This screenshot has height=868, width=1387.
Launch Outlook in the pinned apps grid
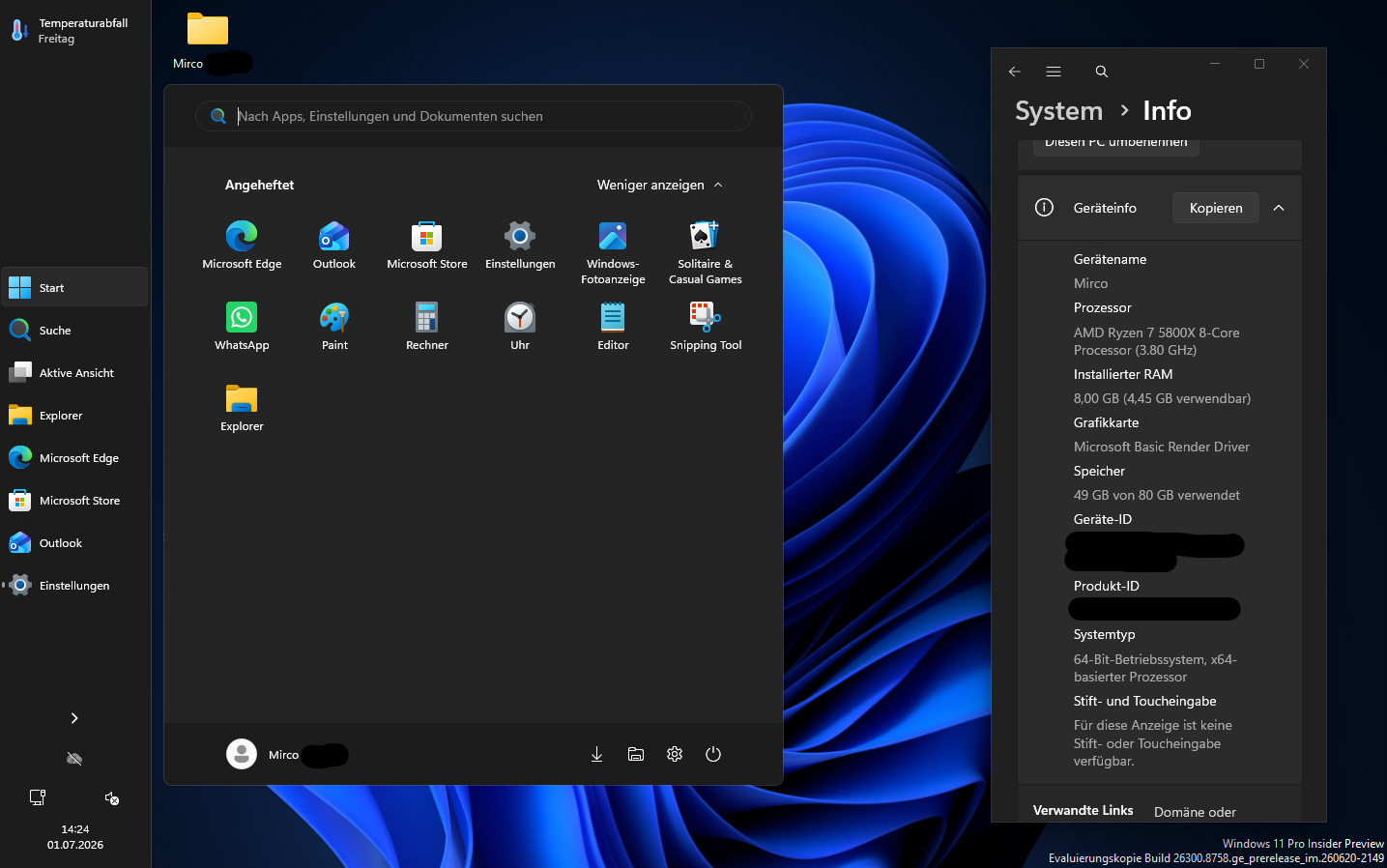(334, 246)
